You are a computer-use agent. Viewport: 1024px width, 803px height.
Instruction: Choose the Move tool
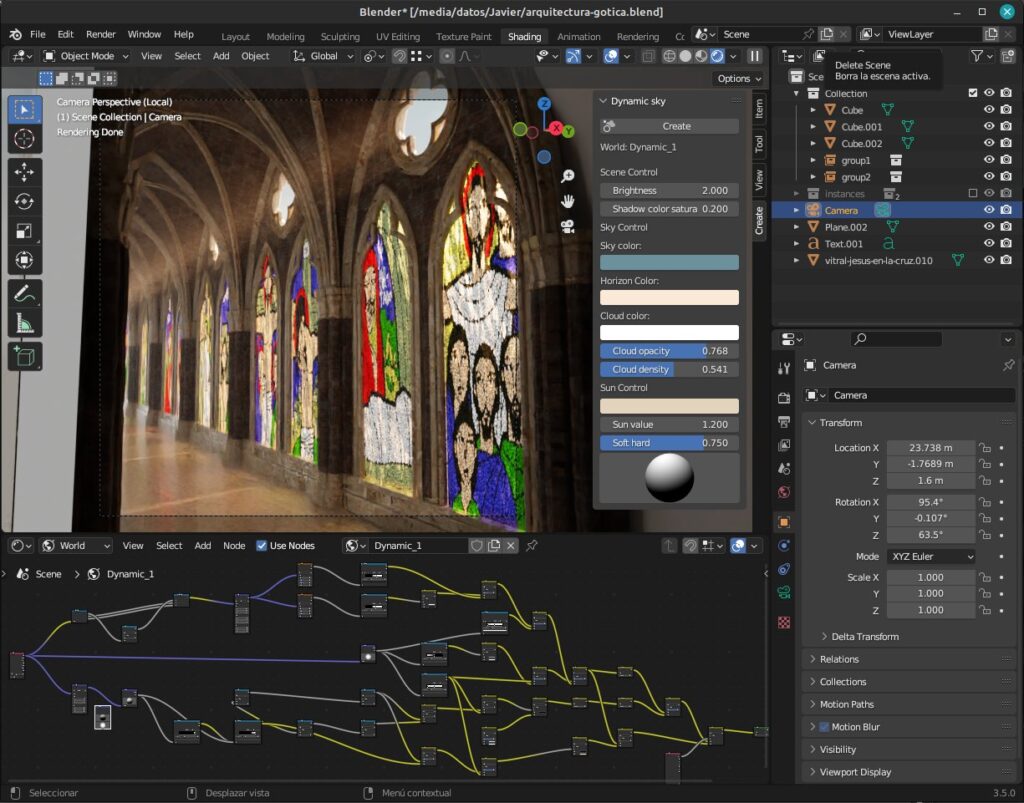click(24, 172)
